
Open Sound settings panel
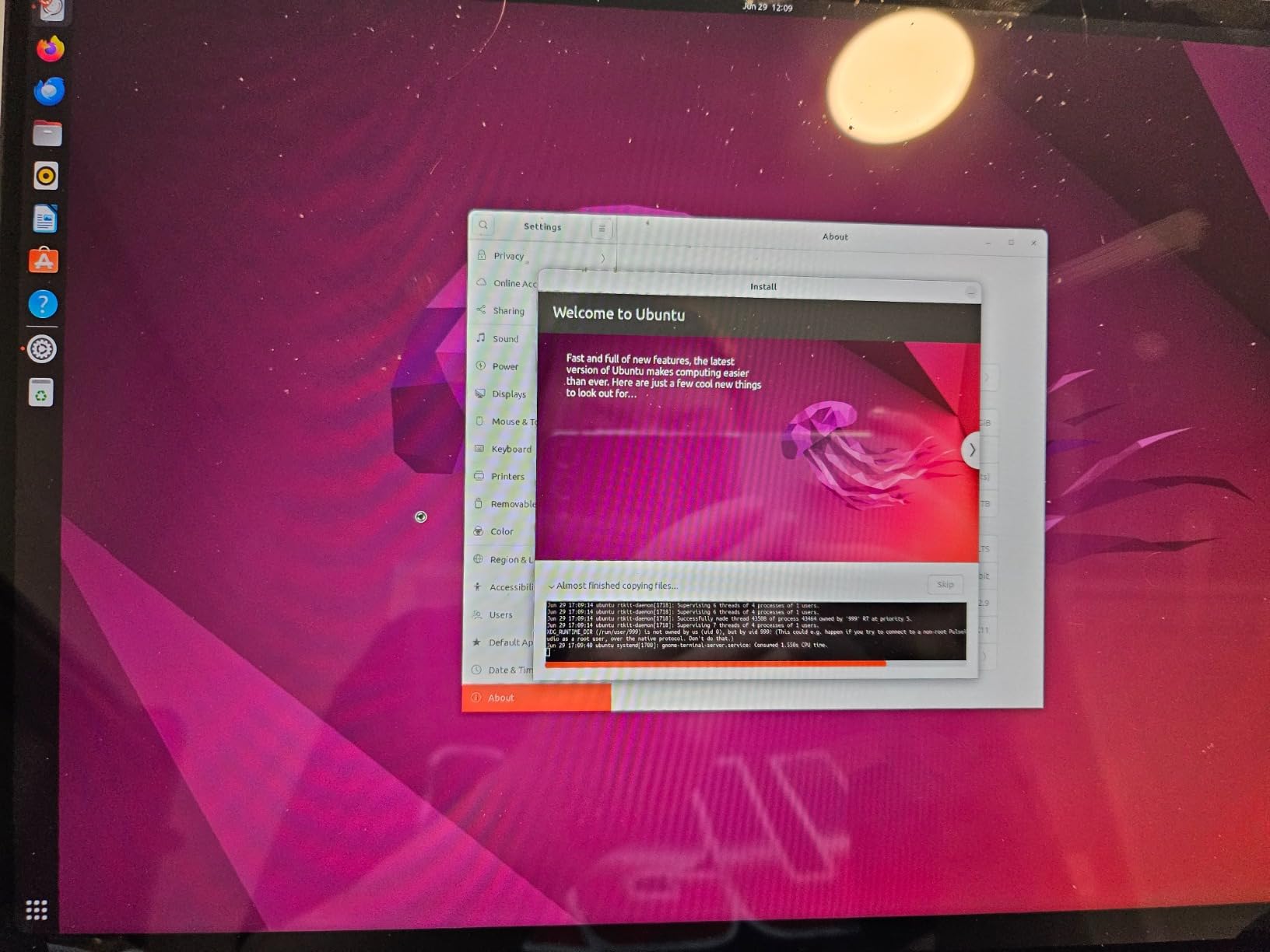point(503,338)
